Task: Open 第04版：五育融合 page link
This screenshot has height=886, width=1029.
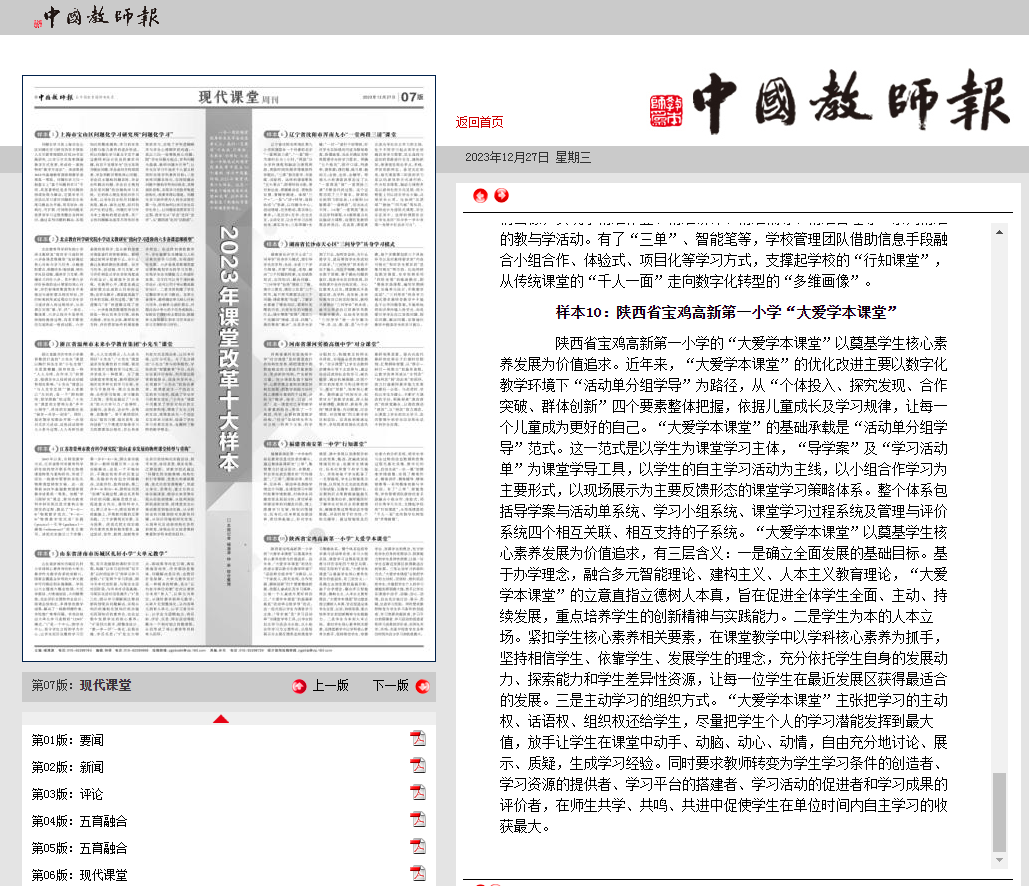Action: 79,821
